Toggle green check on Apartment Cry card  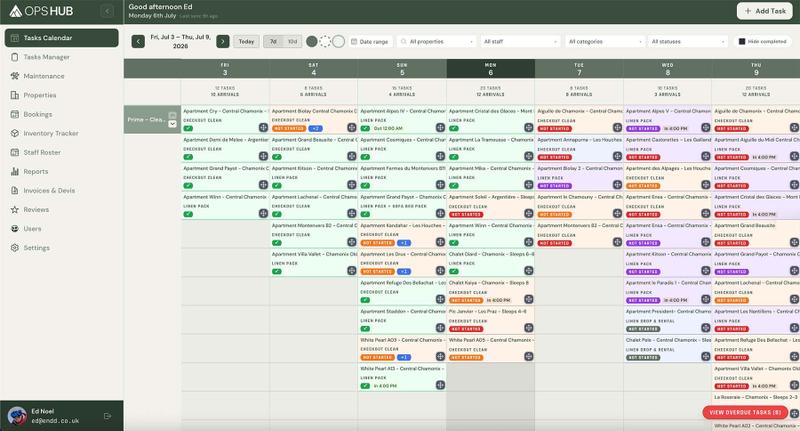(188, 129)
